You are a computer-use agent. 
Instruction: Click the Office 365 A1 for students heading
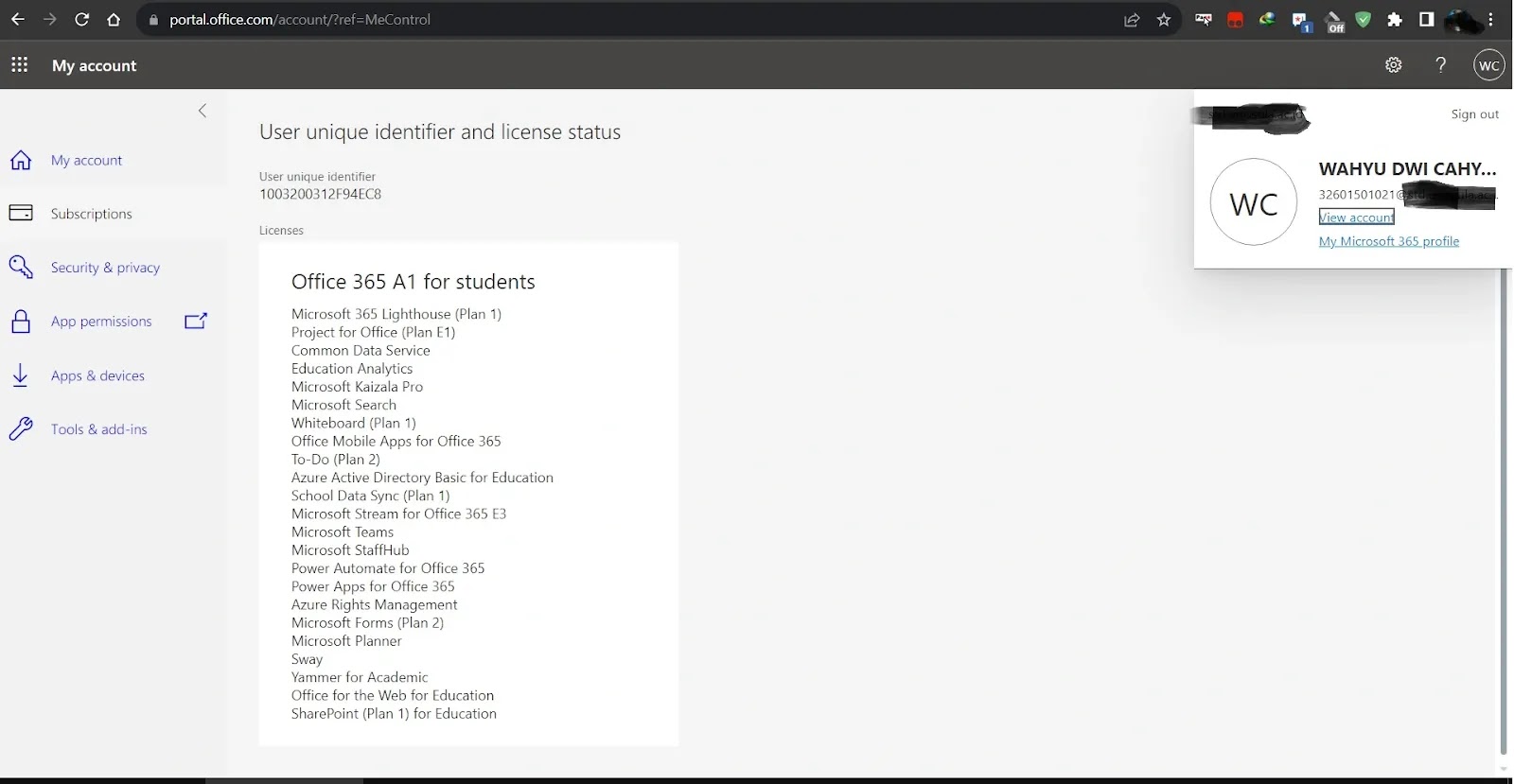click(414, 282)
